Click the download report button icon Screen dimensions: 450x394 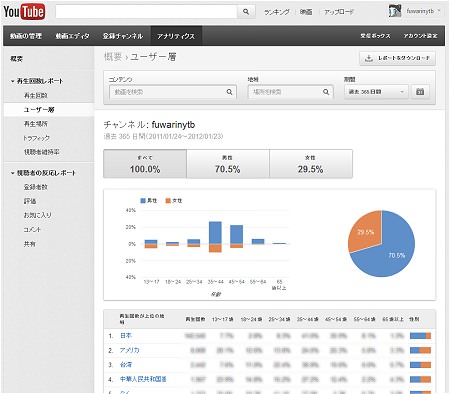coord(369,58)
